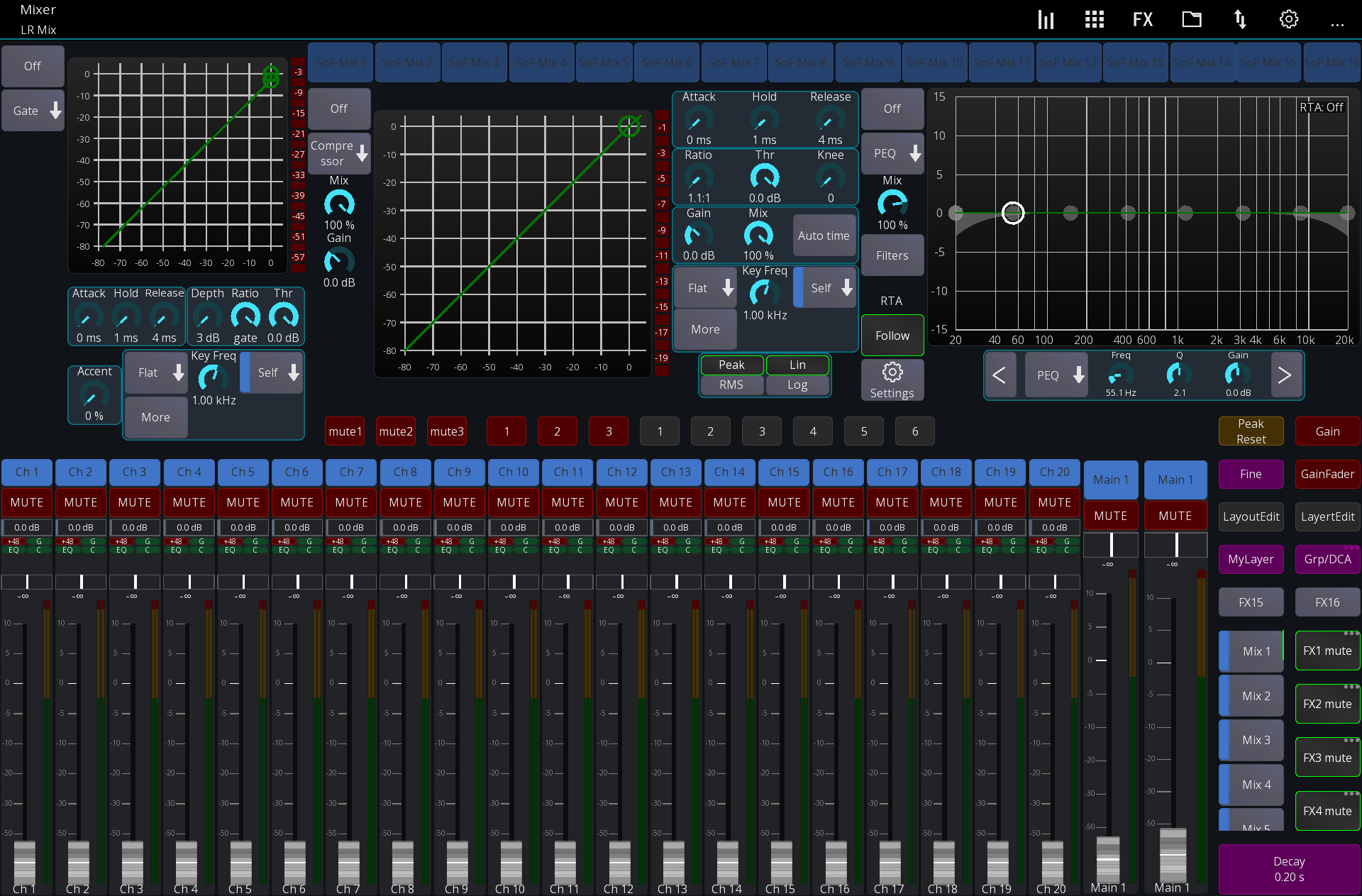Enable Log frequency scale for the compressor
The width and height of the screenshot is (1362, 896).
click(x=797, y=384)
